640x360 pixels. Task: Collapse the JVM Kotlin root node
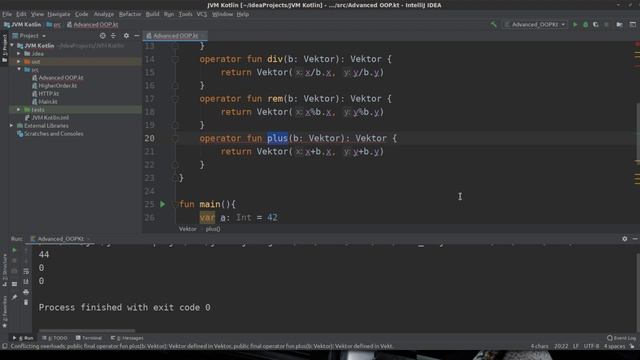coord(12,46)
